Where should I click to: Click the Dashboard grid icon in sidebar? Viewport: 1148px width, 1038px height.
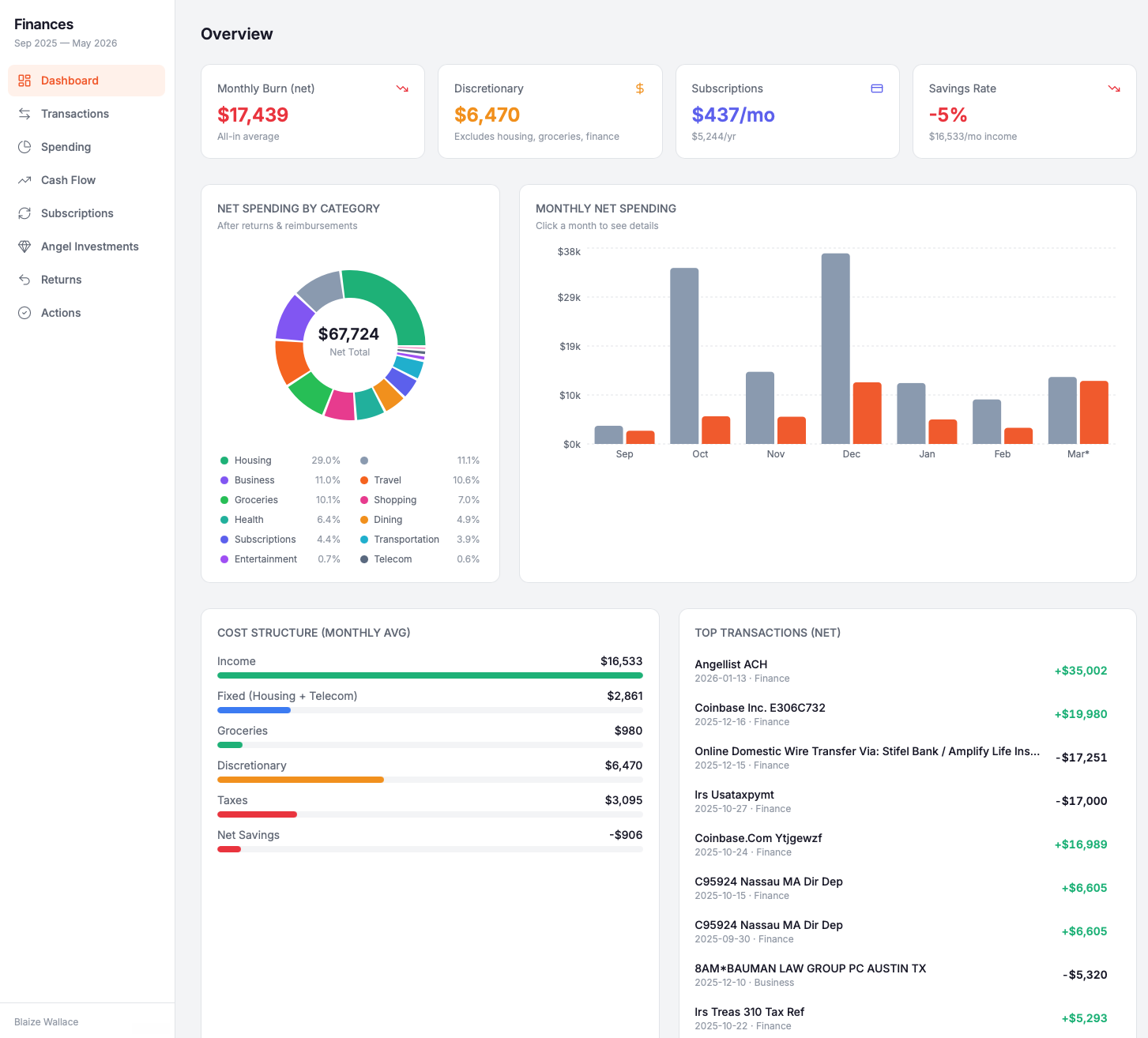point(24,81)
